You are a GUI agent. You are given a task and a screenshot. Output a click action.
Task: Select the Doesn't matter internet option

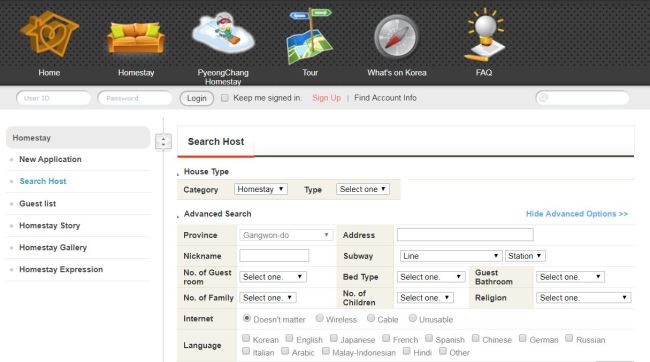tap(247, 318)
